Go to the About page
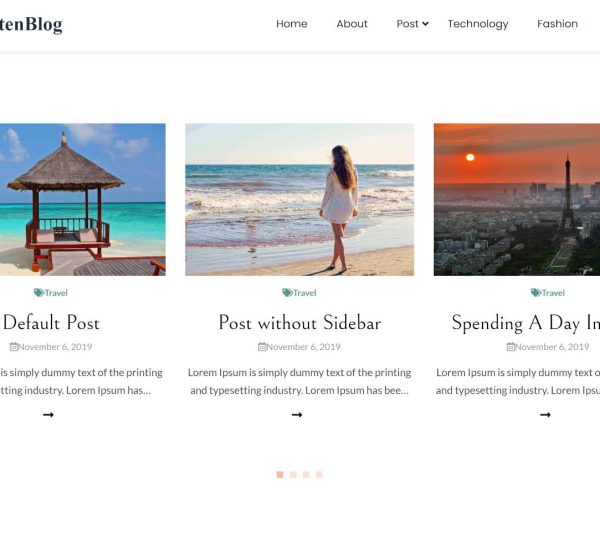This screenshot has height=540, width=600. pos(352,24)
